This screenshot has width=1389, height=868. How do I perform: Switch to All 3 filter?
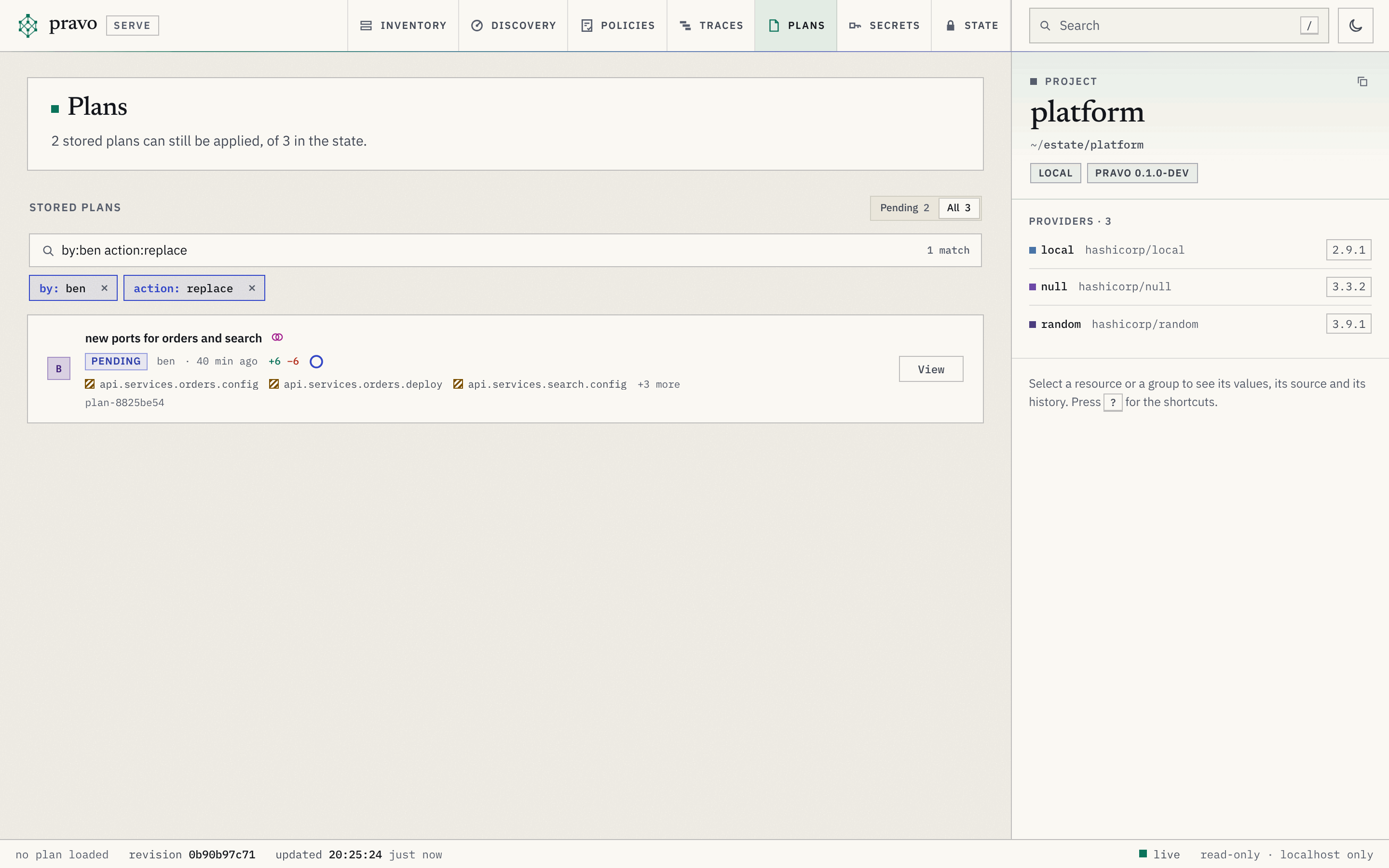(958, 208)
